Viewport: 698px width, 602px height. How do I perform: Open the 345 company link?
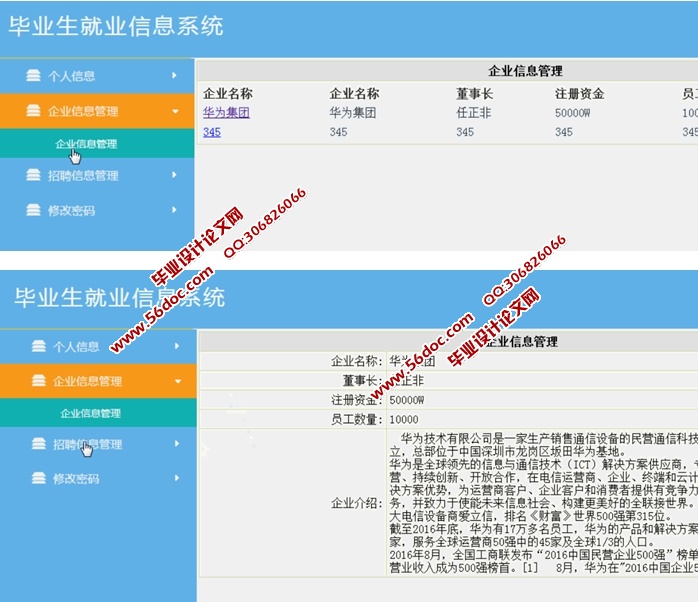pos(212,132)
